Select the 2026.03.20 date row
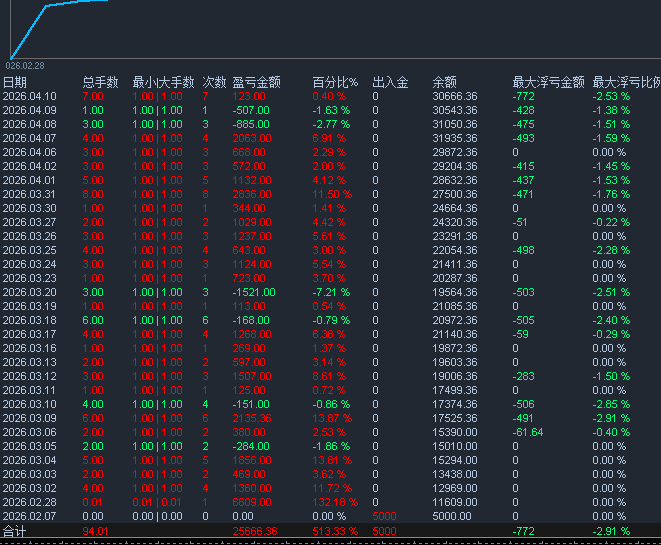This screenshot has width=661, height=545. tap(30, 292)
